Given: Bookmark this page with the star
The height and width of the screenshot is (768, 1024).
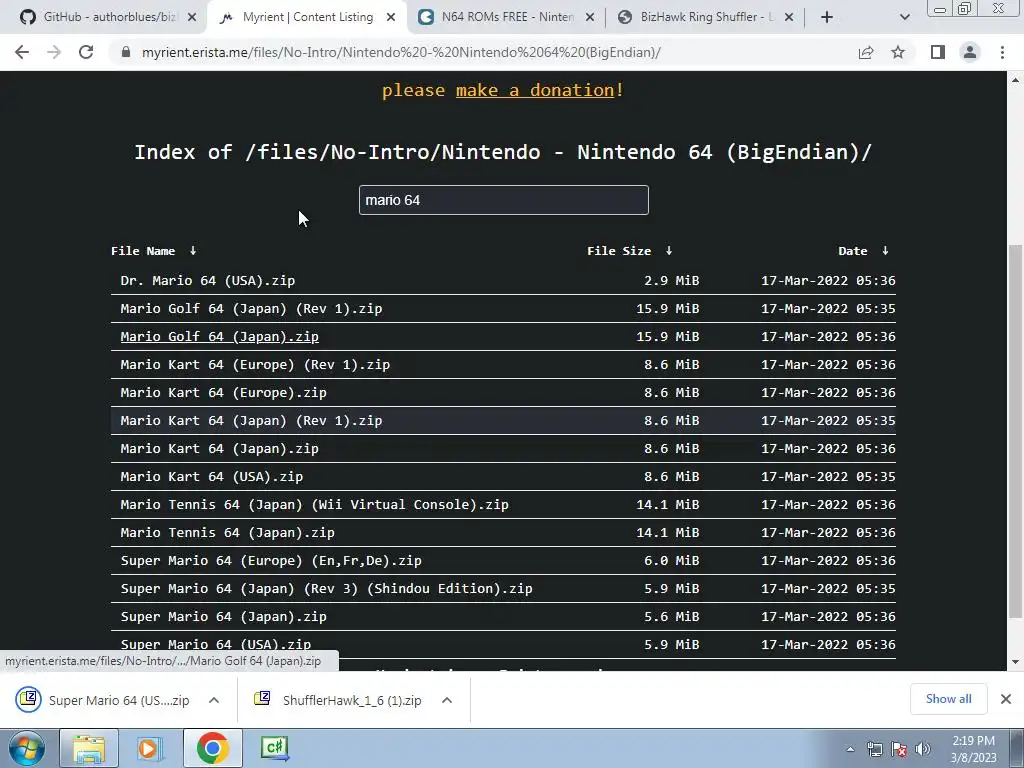Looking at the screenshot, I should click(898, 52).
